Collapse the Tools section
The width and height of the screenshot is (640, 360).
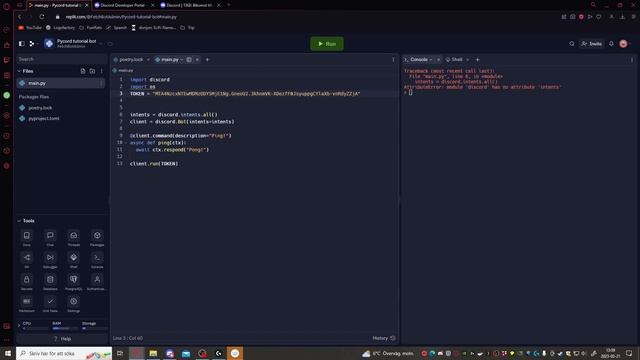[x=19, y=221]
